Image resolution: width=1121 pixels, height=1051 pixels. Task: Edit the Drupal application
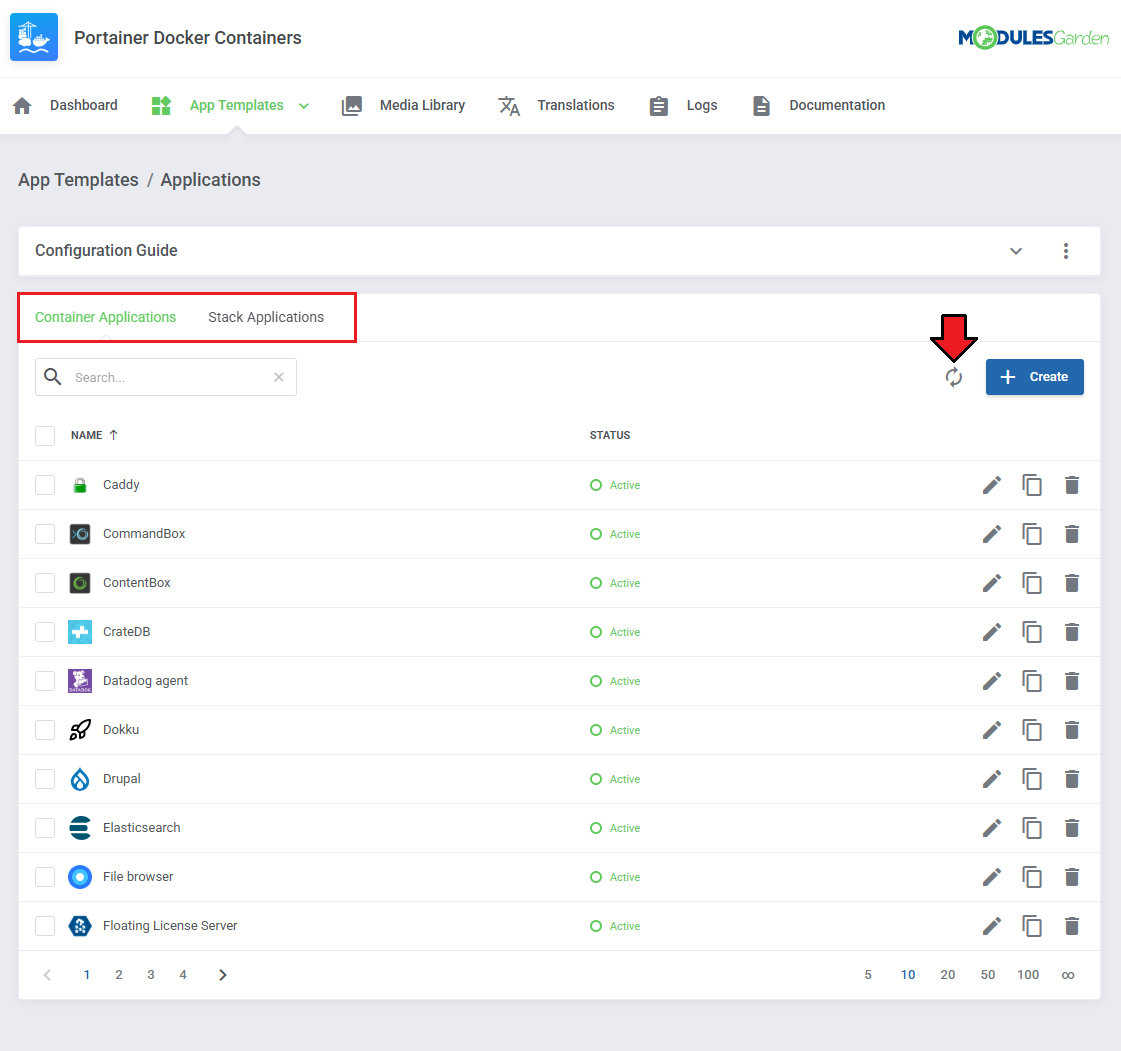(x=992, y=779)
